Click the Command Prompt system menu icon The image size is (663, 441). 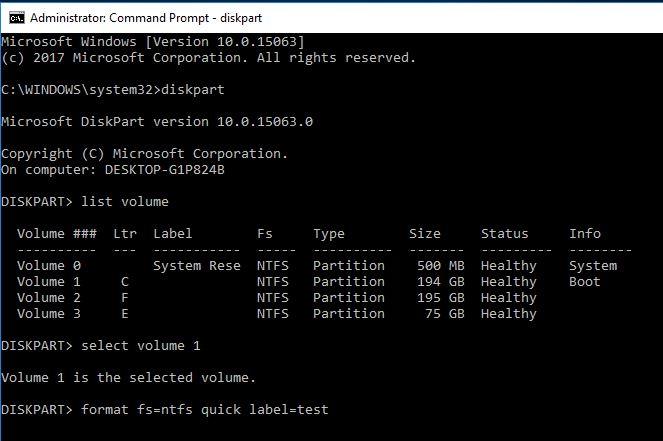(x=14, y=17)
